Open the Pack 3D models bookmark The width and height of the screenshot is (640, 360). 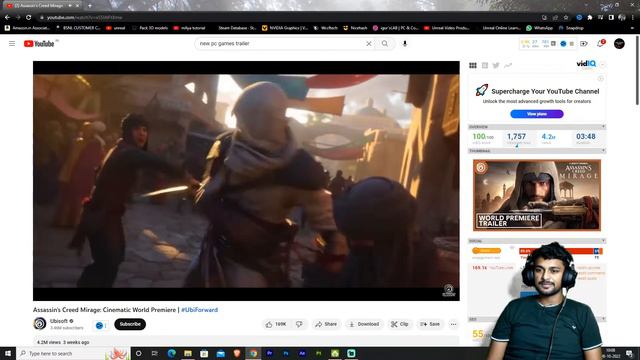coord(149,28)
